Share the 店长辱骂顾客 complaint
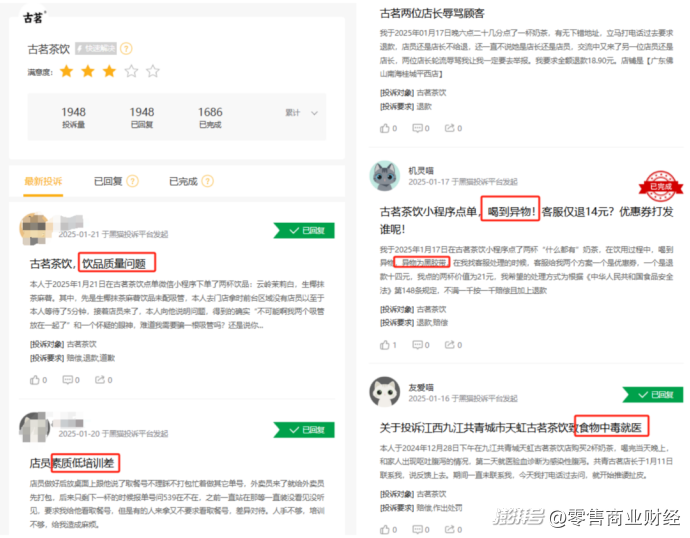Image resolution: width=690 pixels, height=538 pixels. pyautogui.click(x=451, y=128)
